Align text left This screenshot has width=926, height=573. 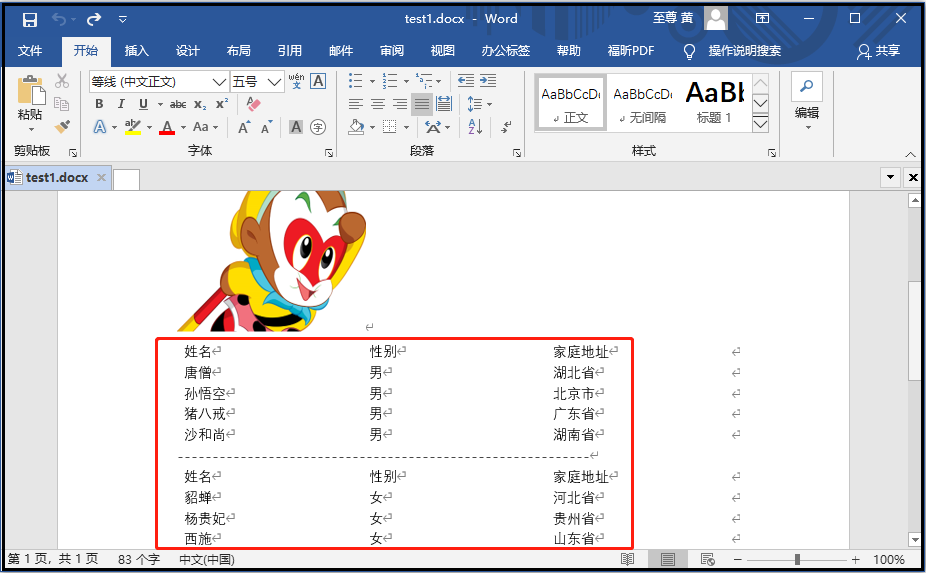356,105
